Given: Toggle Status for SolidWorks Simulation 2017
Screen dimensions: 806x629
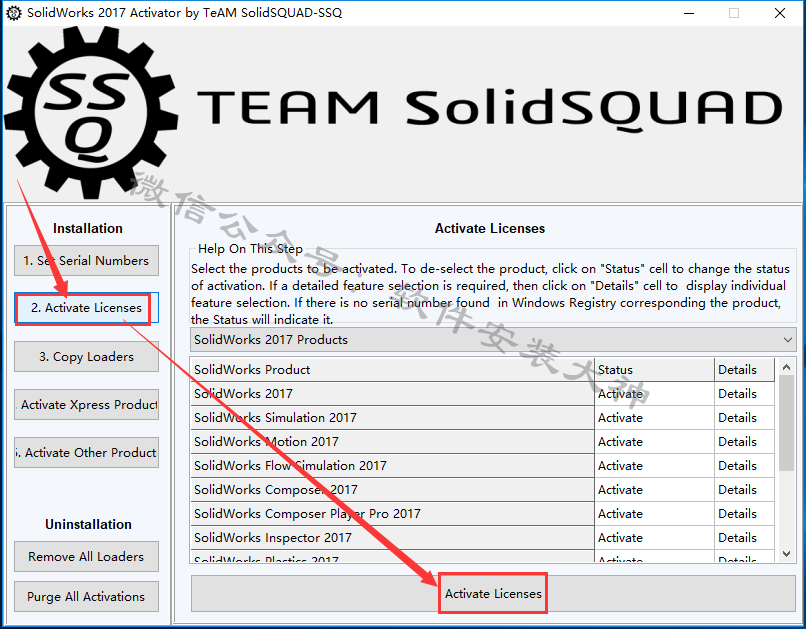Looking at the screenshot, I should click(654, 418).
